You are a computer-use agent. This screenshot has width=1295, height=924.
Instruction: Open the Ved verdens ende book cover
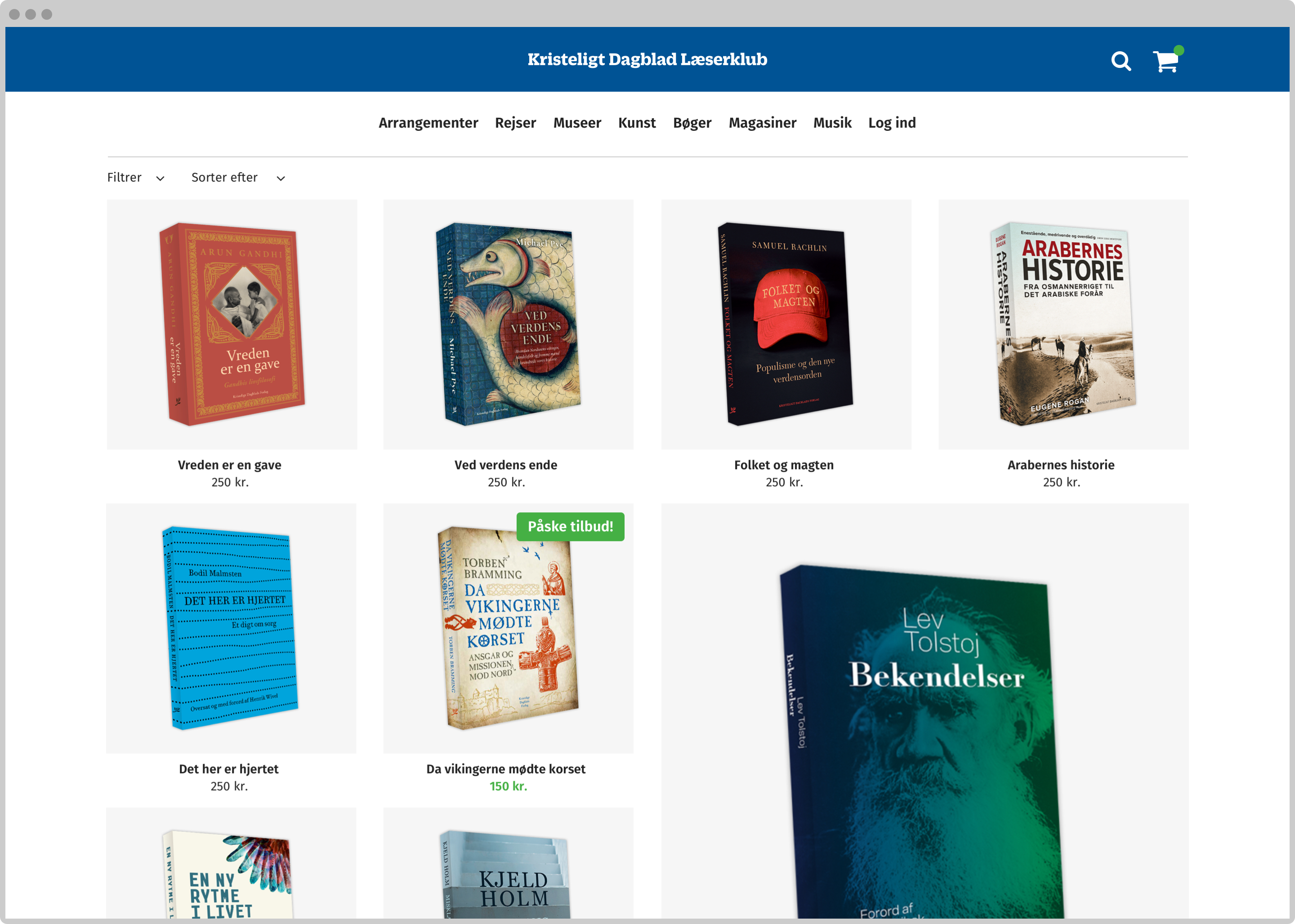pos(508,324)
